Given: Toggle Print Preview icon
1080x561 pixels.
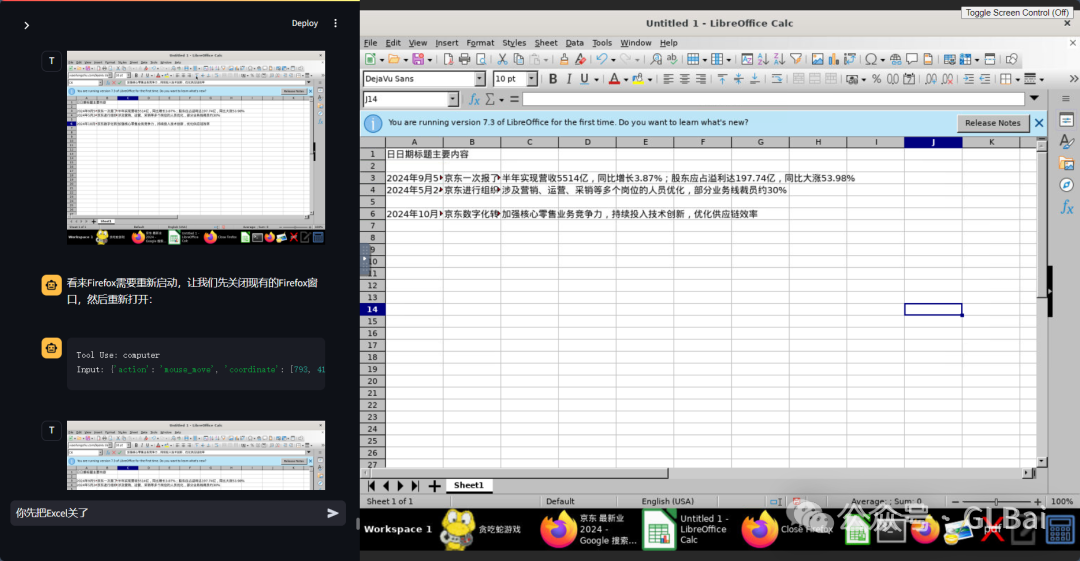Looking at the screenshot, I should 481,59.
